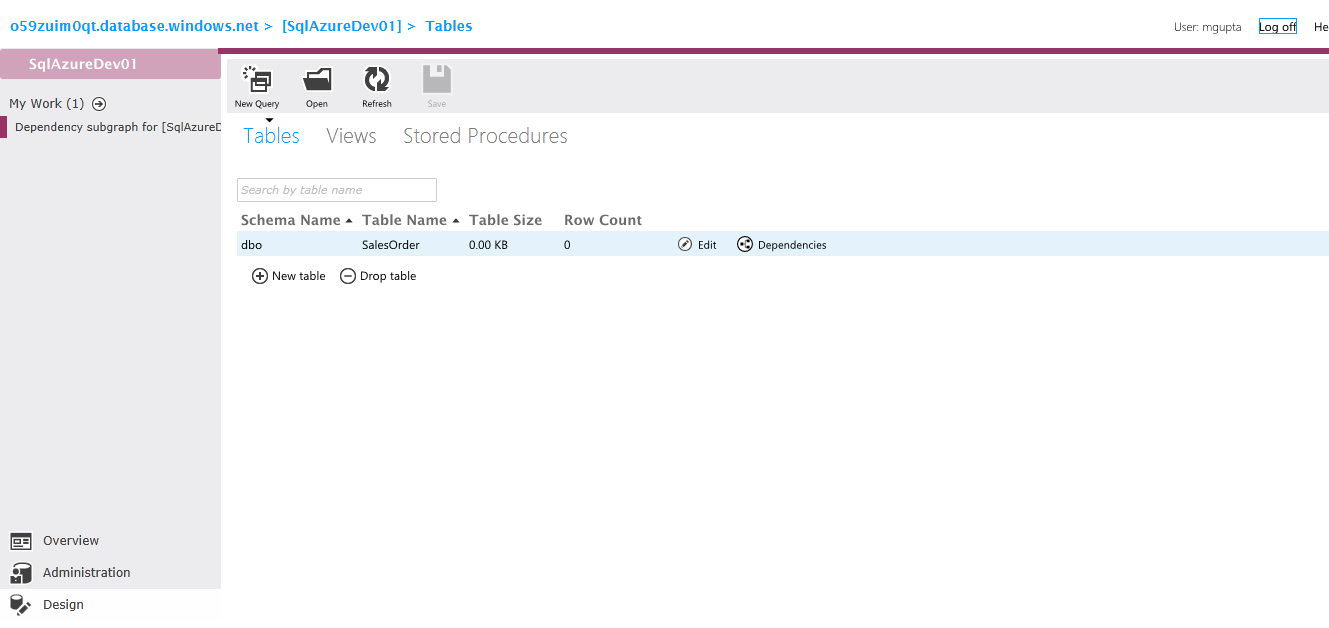Open the Design section label

[x=63, y=605]
